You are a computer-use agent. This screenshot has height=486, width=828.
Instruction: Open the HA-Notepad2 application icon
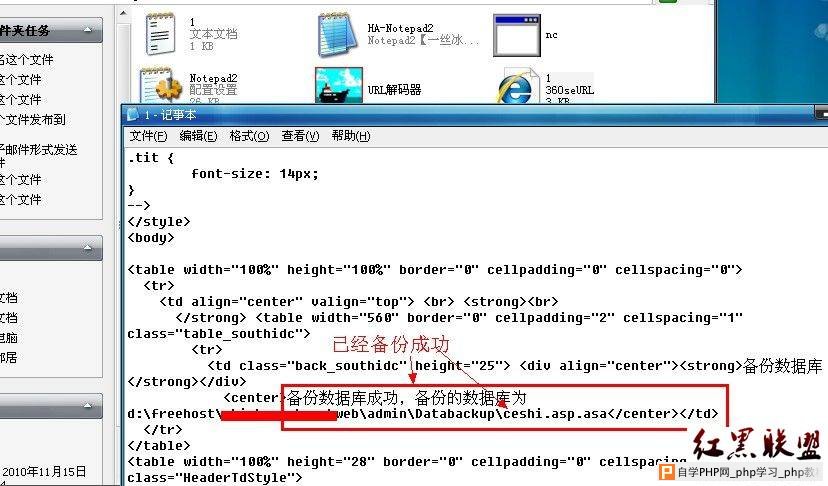(x=338, y=34)
